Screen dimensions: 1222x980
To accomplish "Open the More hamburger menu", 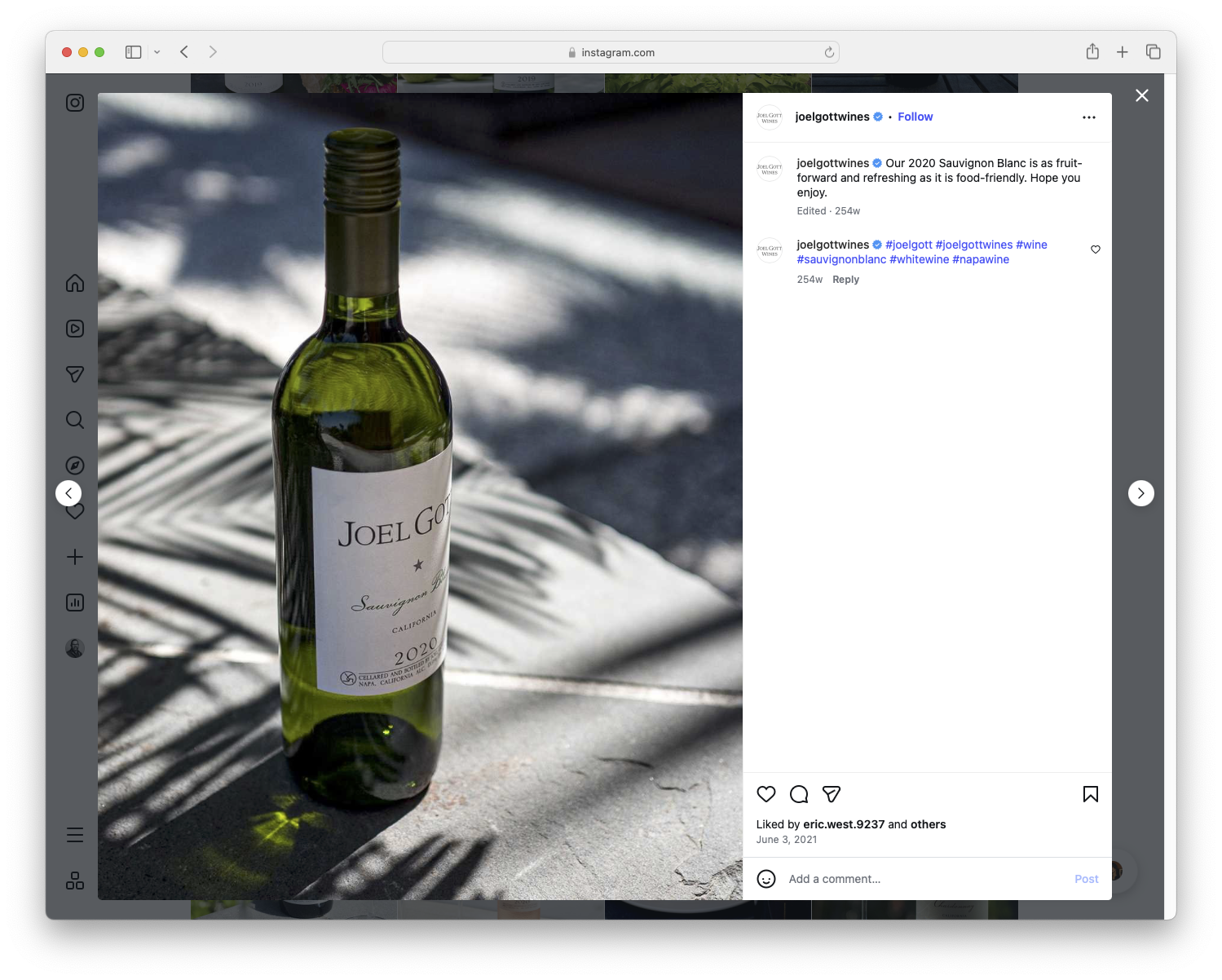I will pyautogui.click(x=74, y=835).
